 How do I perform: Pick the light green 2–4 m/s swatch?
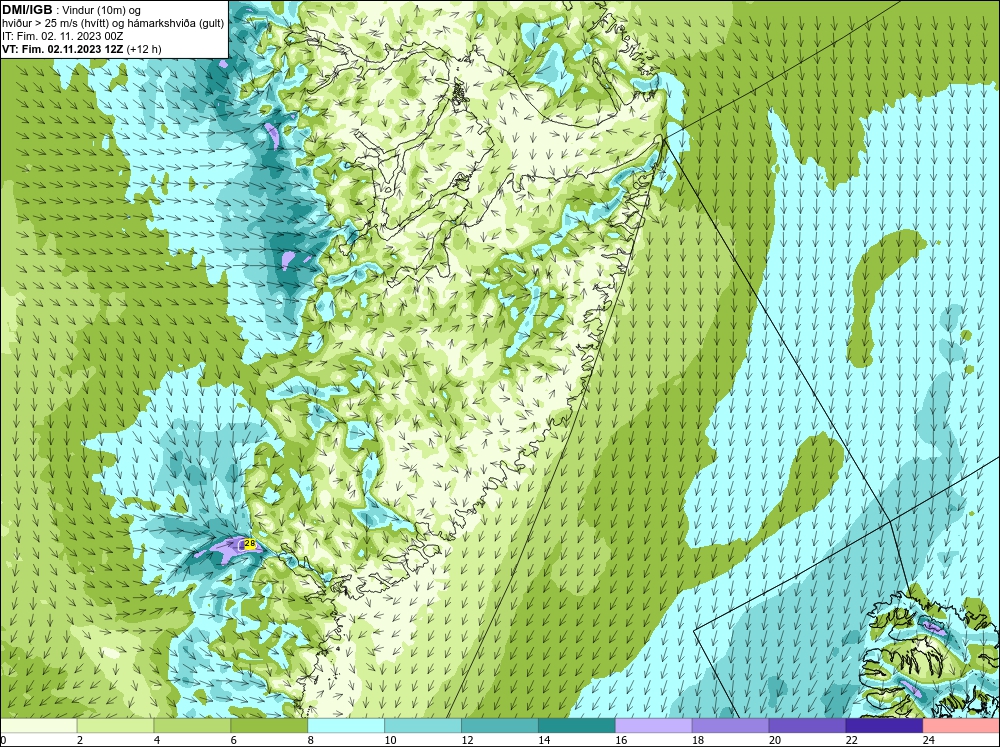115,726
